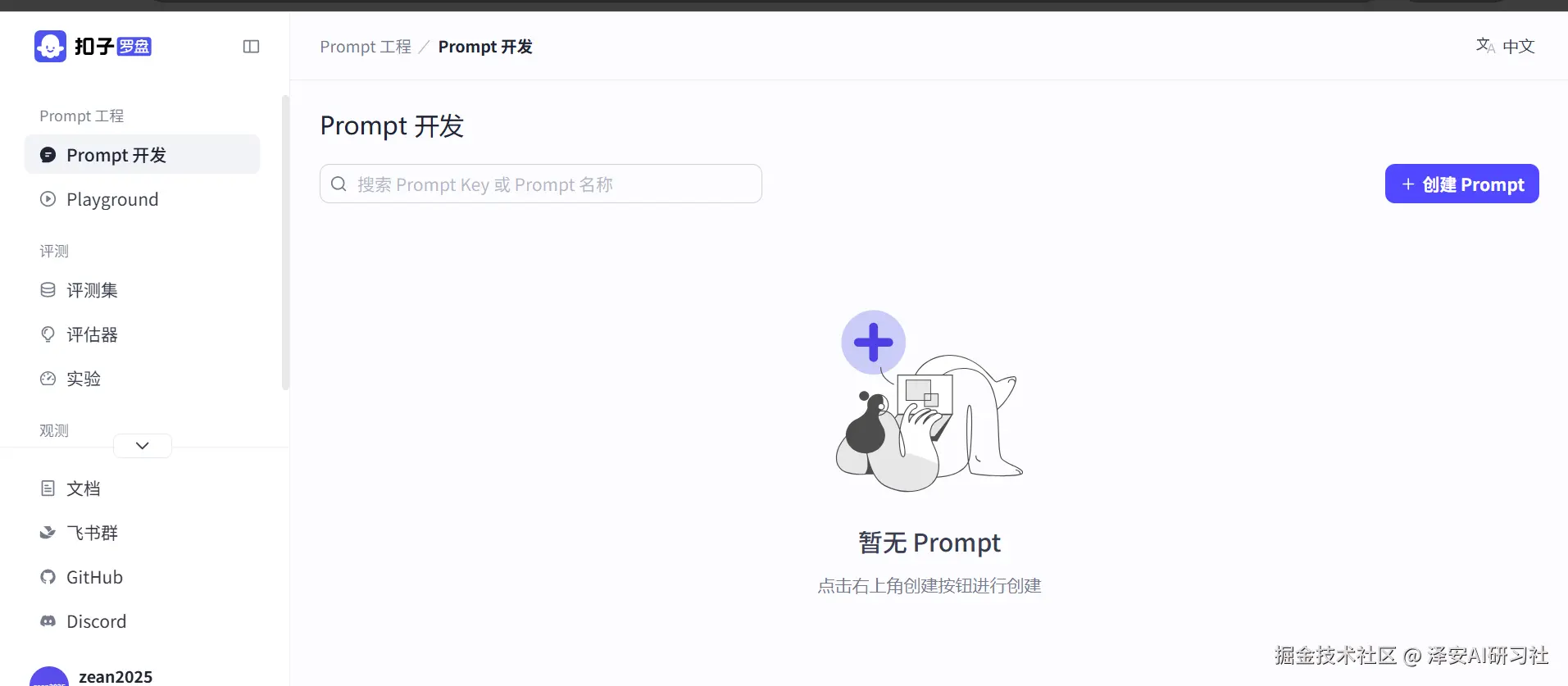Open Playground from sidebar
This screenshot has height=686, width=1568.
point(143,199)
